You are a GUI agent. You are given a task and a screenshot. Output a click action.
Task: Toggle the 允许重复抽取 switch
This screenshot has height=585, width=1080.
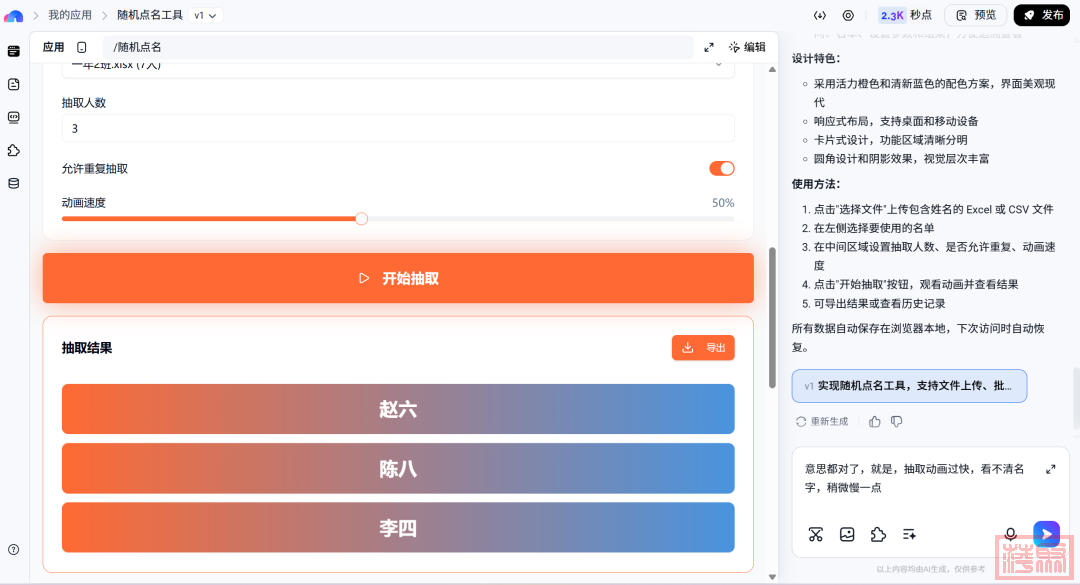[721, 168]
